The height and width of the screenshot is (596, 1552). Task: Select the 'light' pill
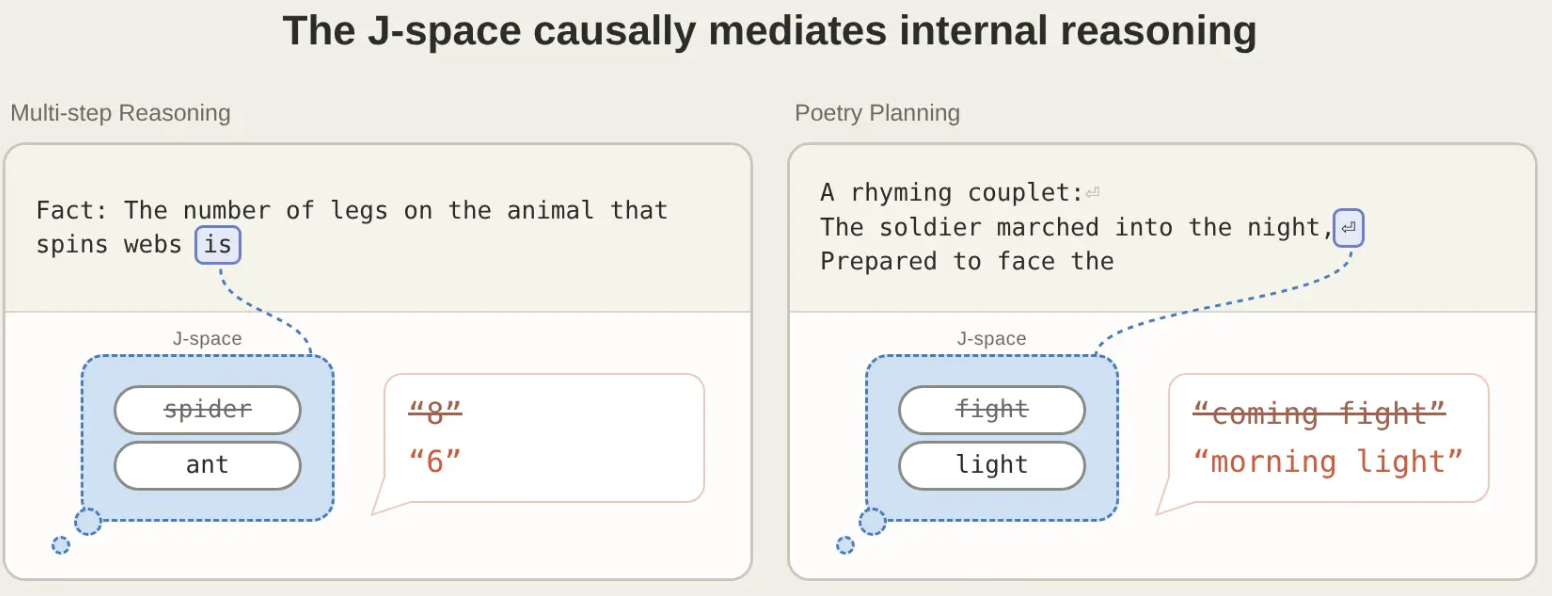point(992,465)
